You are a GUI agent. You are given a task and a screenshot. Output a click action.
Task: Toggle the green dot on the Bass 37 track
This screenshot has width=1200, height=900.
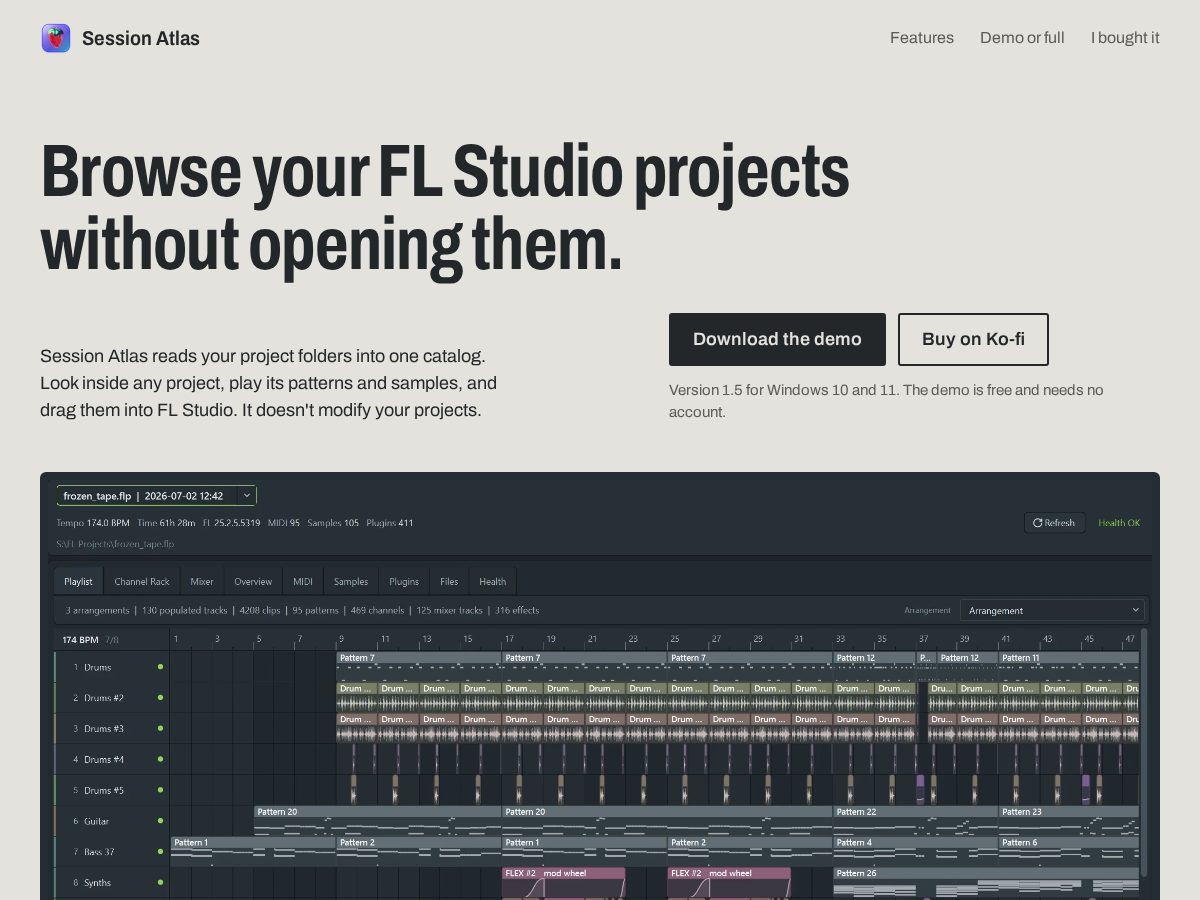click(160, 852)
